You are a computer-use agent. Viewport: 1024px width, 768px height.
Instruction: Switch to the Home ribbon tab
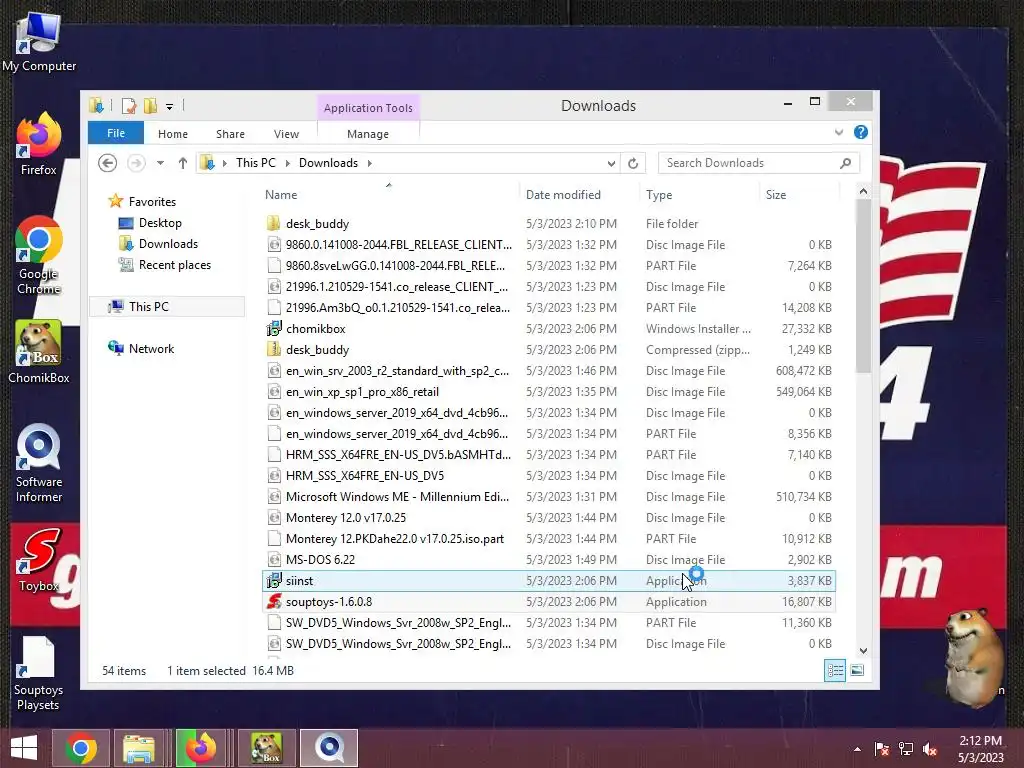173,134
